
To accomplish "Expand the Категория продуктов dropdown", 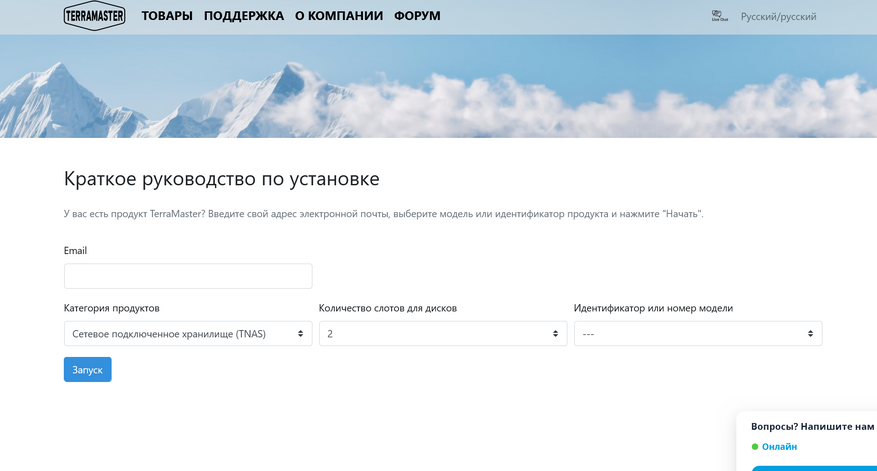I will [188, 334].
